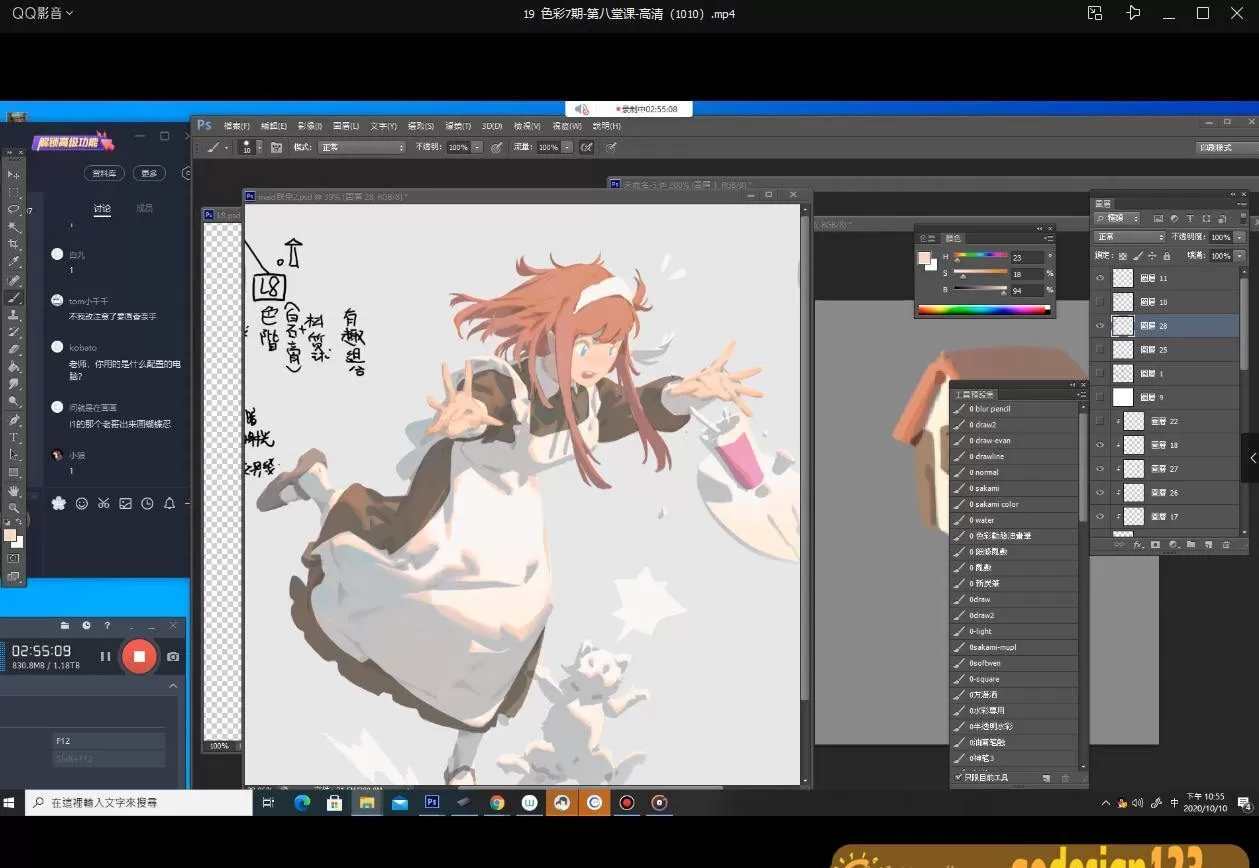The image size is (1259, 868).
Task: Click the Create New Layer icon in Layers panel
Action: pyautogui.click(x=1209, y=544)
